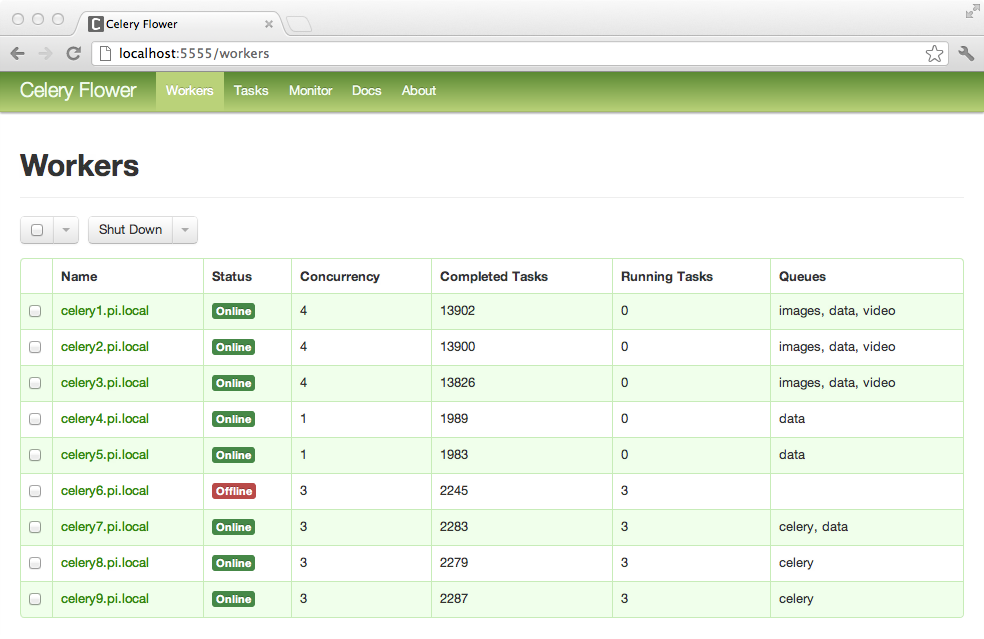Open the Monitor tab
Viewport: 984px width, 639px height.
pyautogui.click(x=310, y=90)
